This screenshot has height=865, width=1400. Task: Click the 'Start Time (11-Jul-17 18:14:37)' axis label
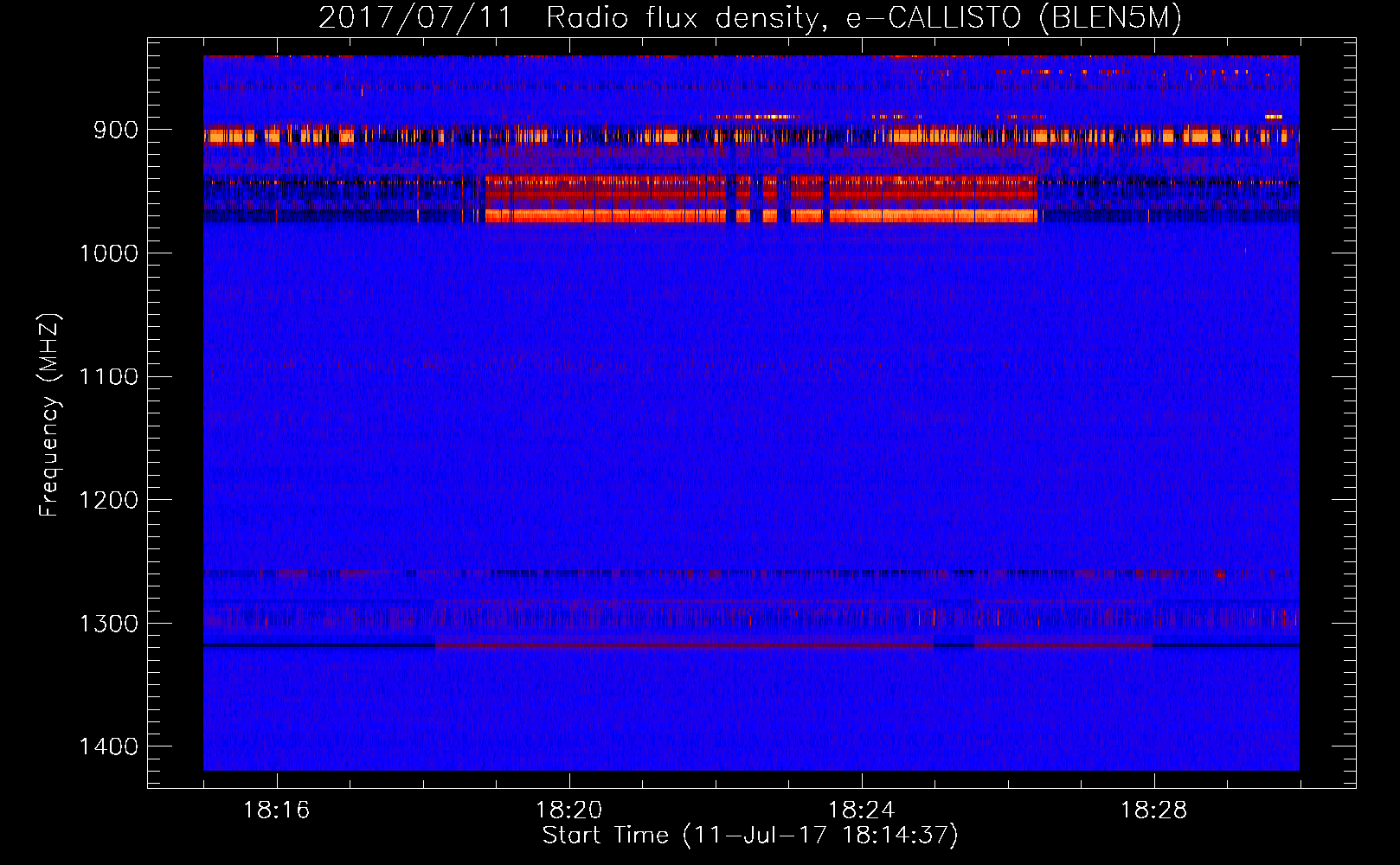pyautogui.click(x=750, y=836)
